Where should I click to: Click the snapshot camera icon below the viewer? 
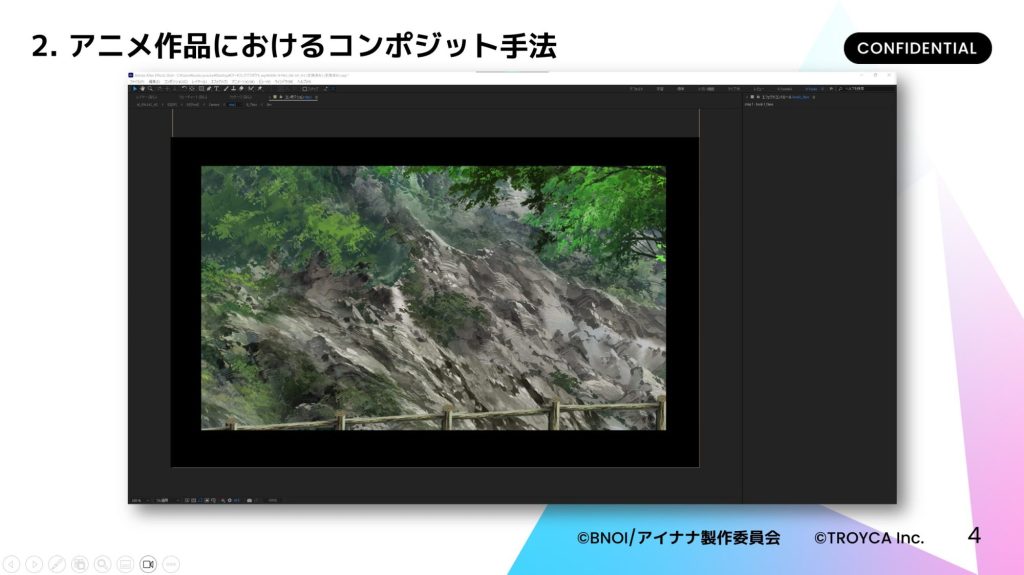tap(249, 499)
